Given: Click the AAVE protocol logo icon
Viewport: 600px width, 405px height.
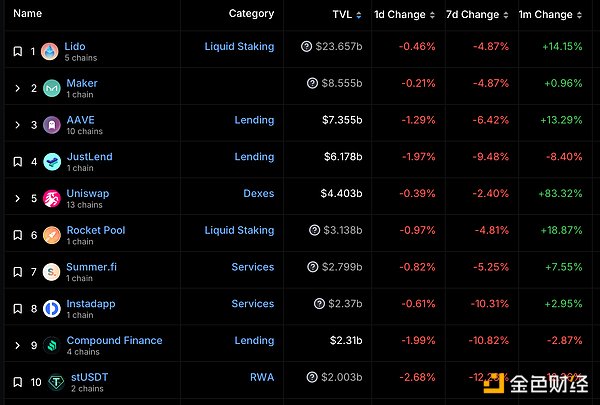Looking at the screenshot, I should 52,125.
